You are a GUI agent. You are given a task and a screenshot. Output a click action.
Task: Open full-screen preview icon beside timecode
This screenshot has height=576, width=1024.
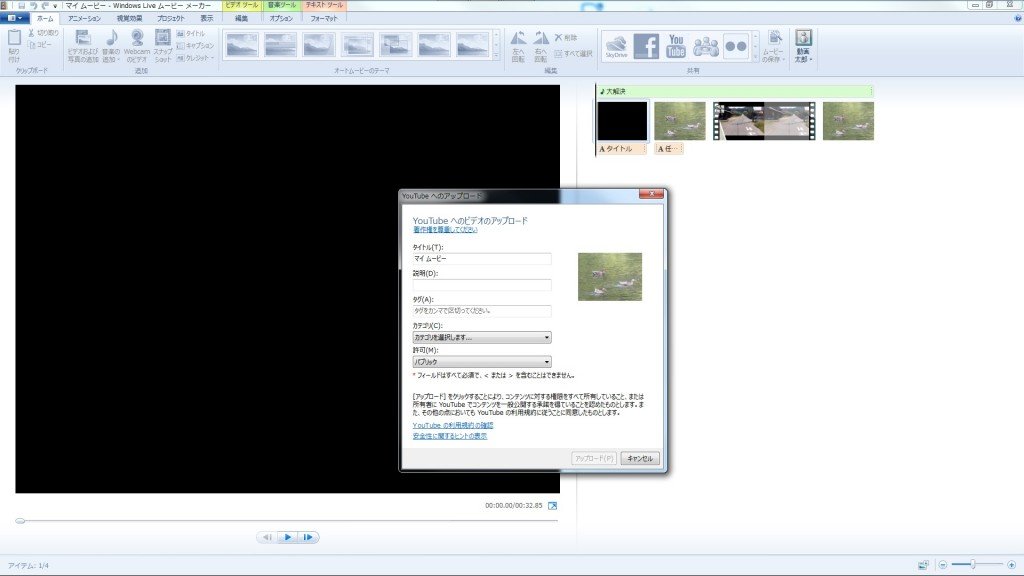(x=552, y=506)
